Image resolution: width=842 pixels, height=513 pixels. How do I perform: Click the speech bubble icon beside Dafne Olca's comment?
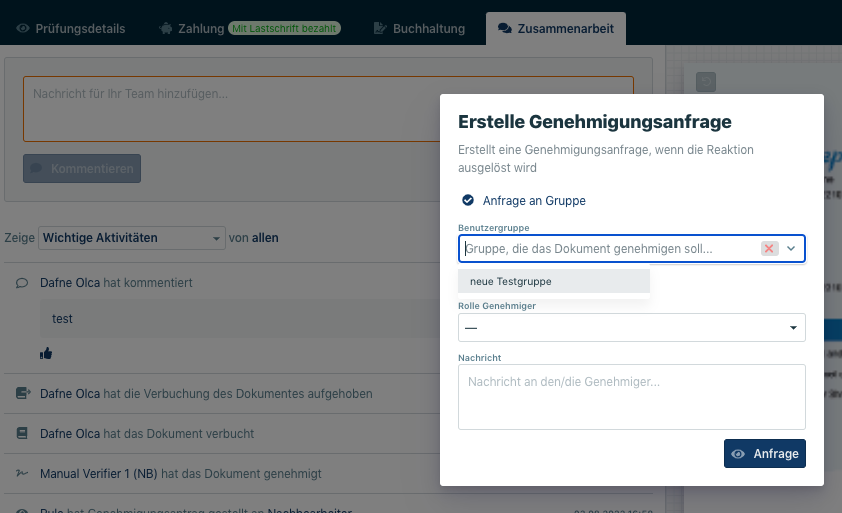pos(22,283)
